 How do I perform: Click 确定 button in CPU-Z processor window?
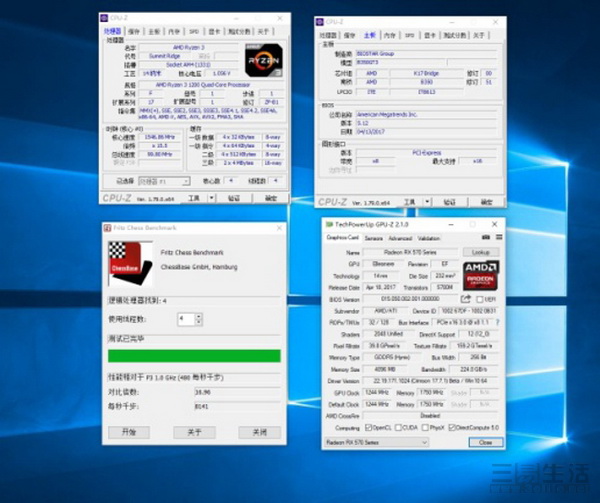point(271,198)
